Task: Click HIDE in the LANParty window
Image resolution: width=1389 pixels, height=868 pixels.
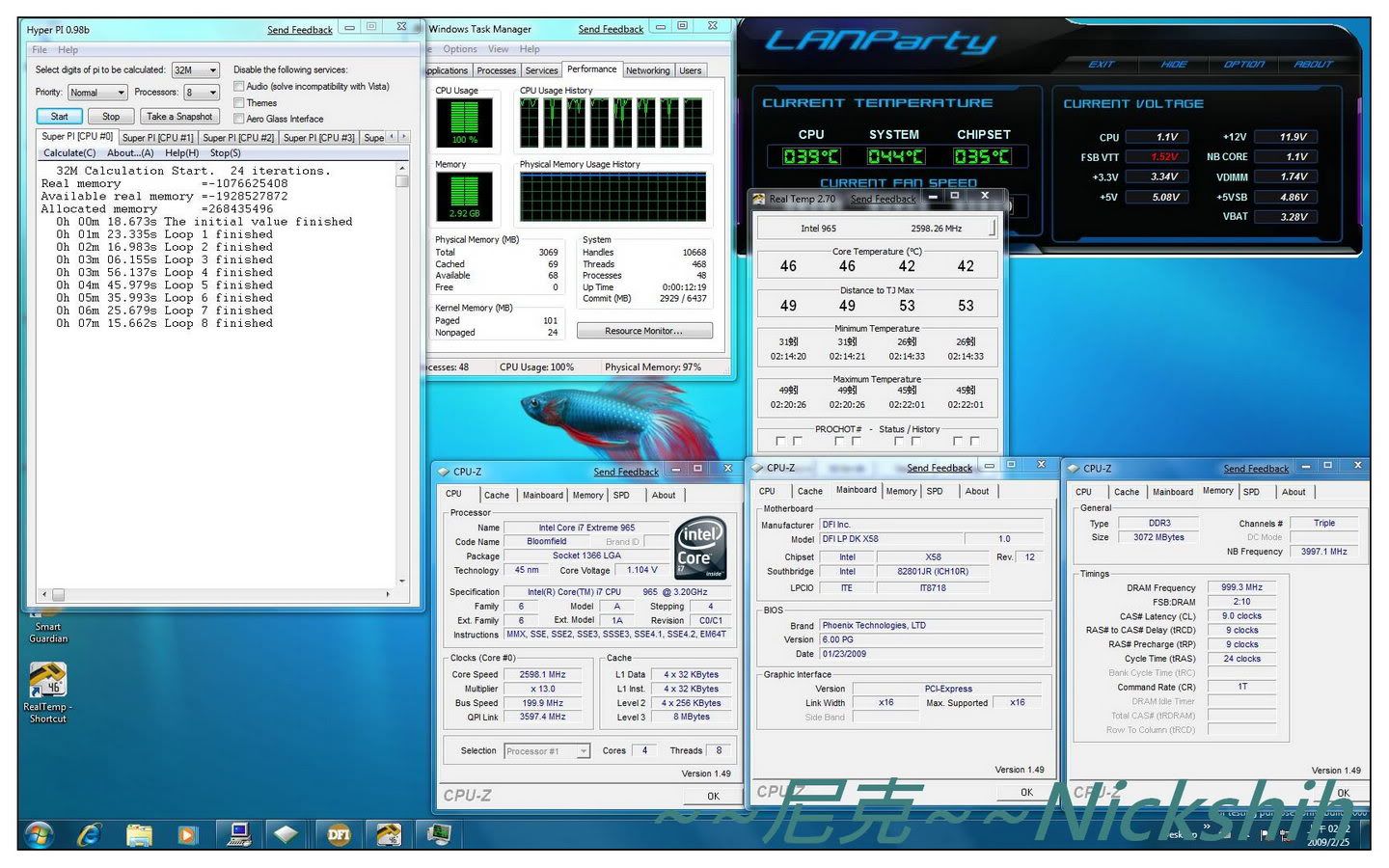Action: (x=1174, y=65)
